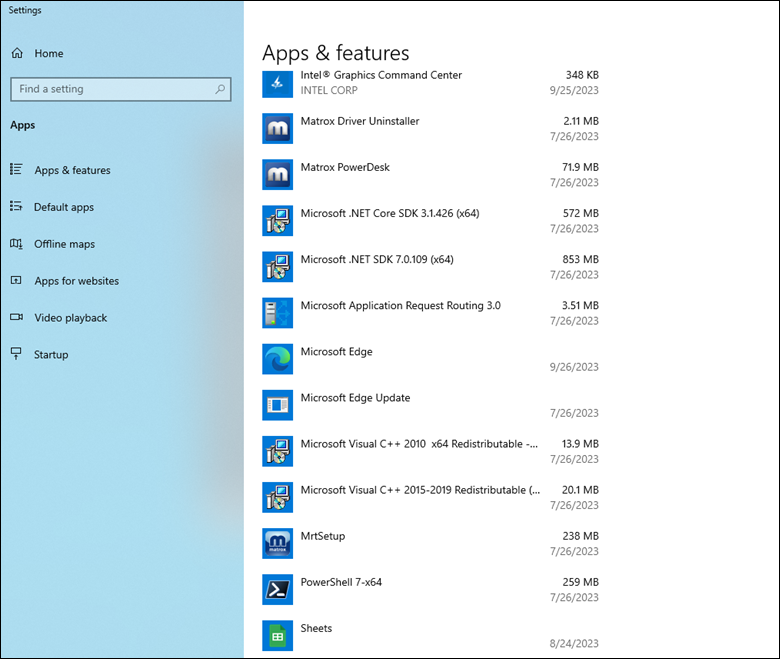780x659 pixels.
Task: Open Startup apps settings
Action: pyautogui.click(x=51, y=355)
